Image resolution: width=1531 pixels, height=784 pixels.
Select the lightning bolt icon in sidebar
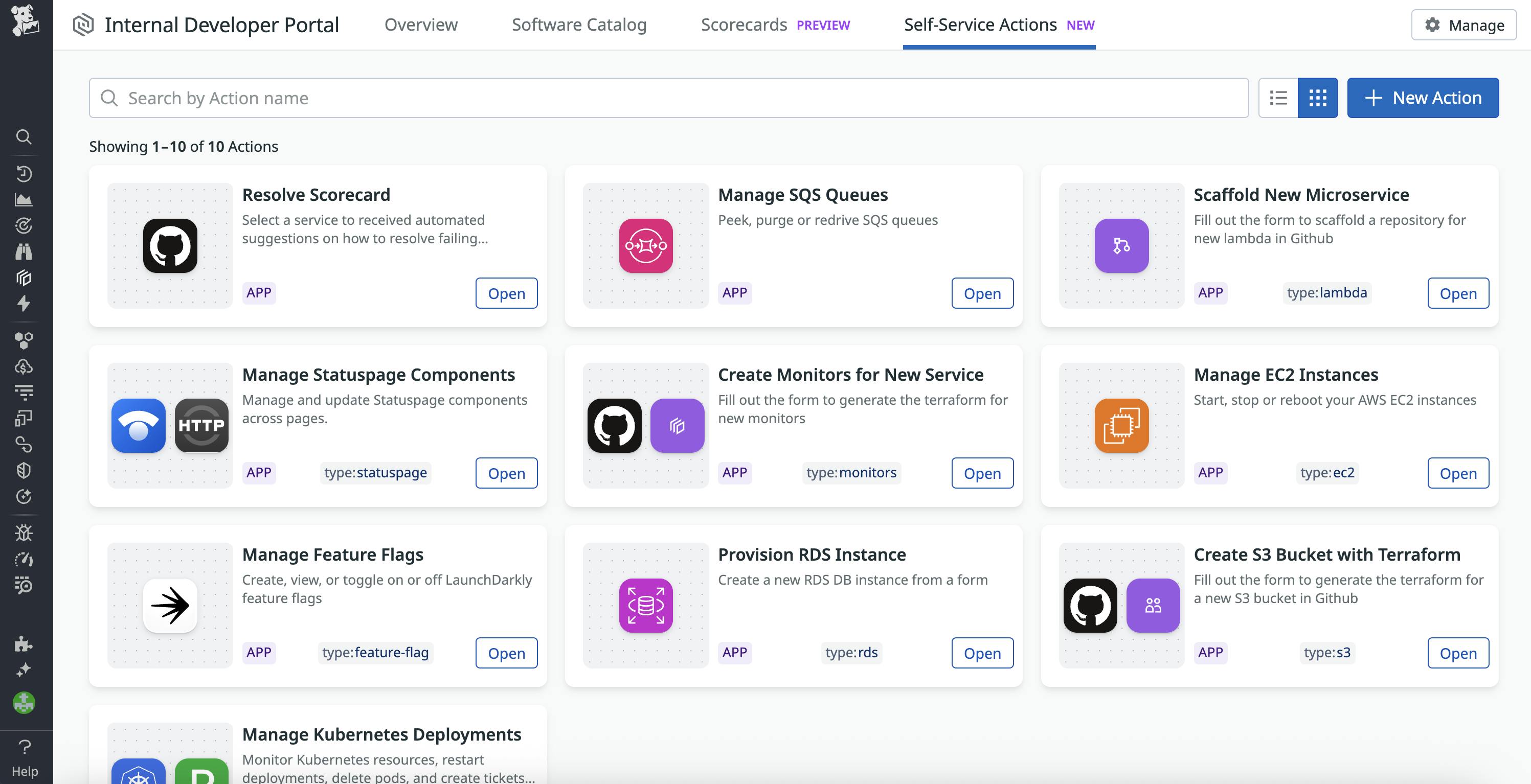click(24, 304)
